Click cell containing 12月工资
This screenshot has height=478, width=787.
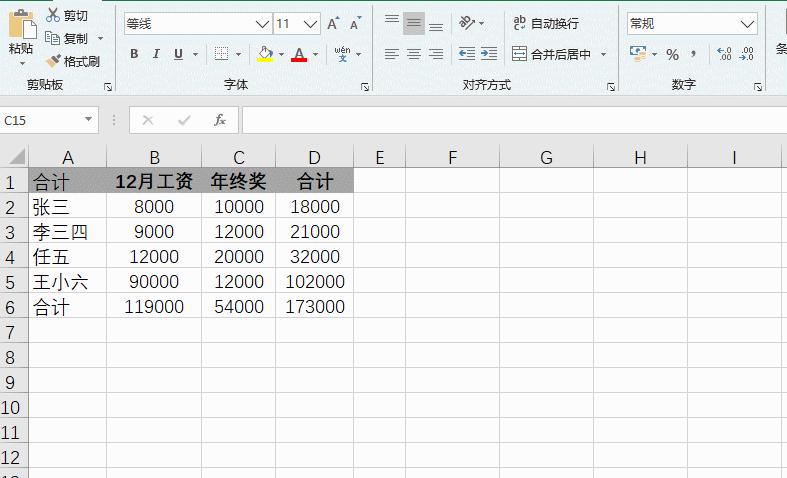pyautogui.click(x=154, y=181)
